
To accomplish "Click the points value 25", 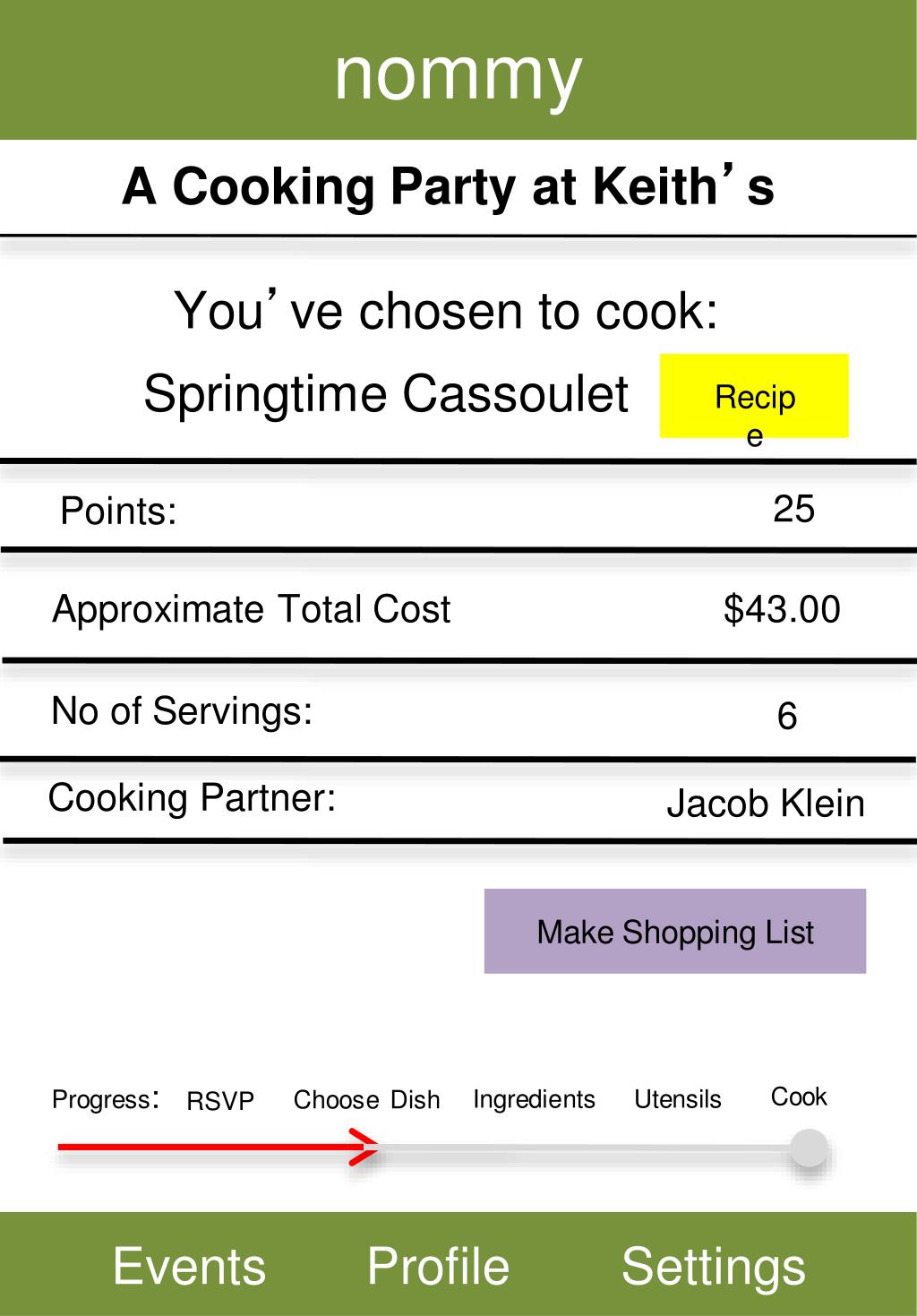I will tap(793, 509).
